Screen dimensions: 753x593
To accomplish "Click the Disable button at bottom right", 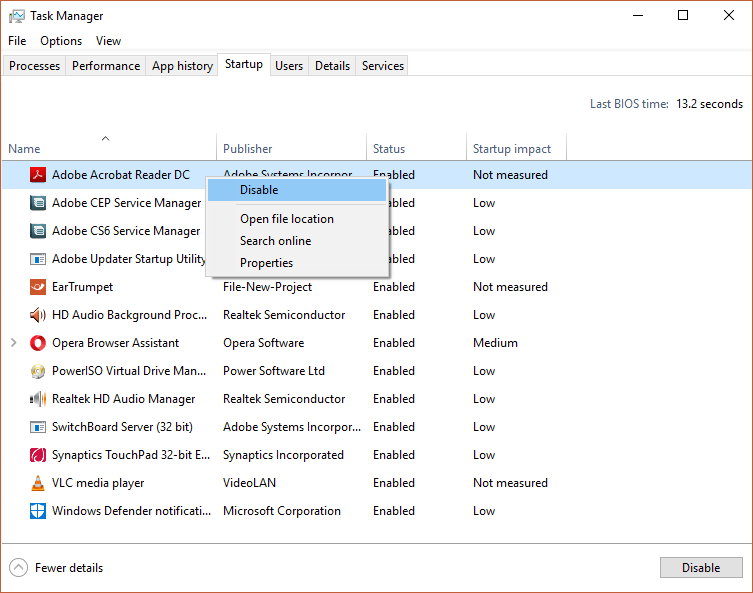I will (701, 568).
